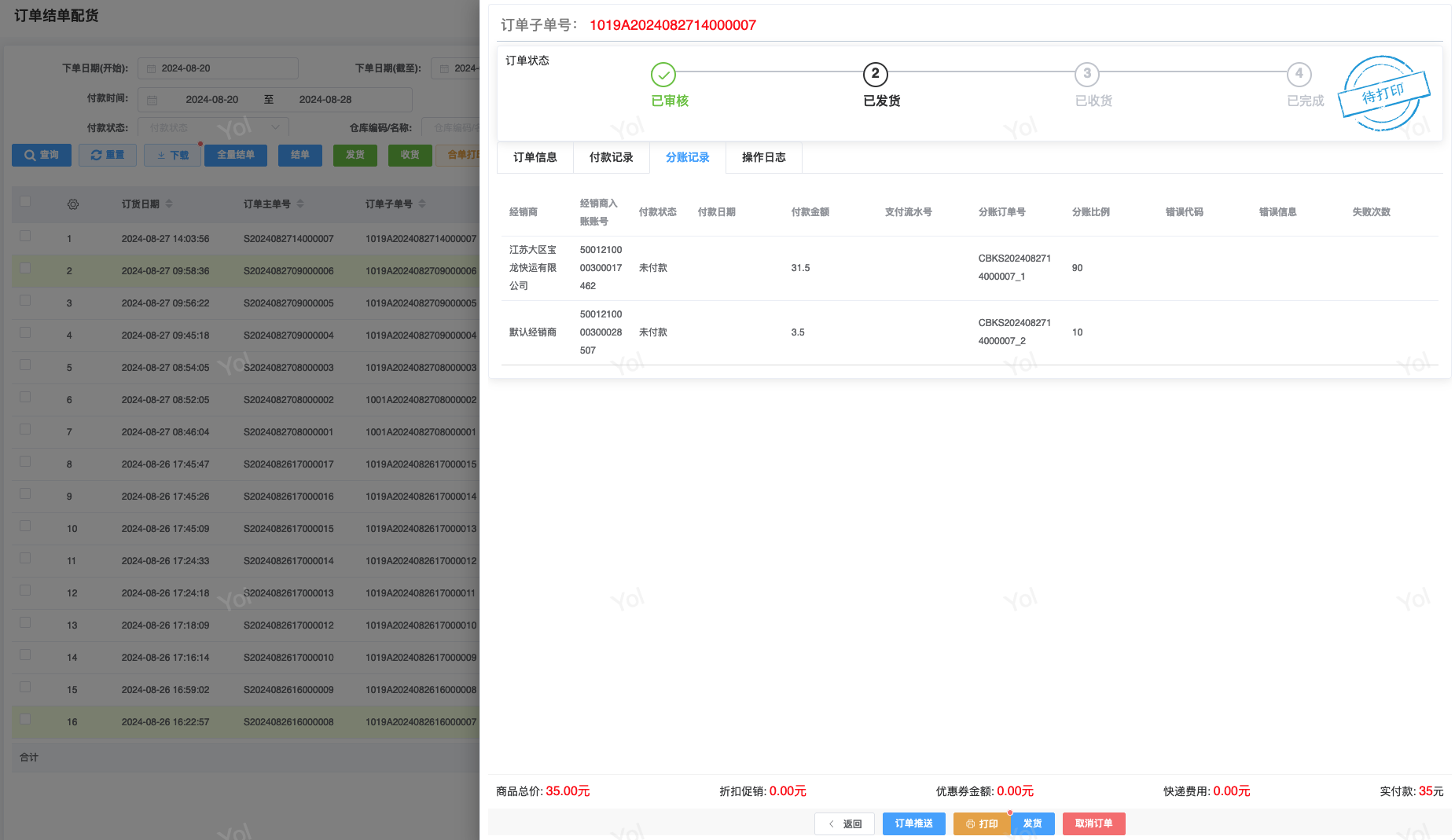Click the step 3 已收货 progress marker

pos(1086,75)
